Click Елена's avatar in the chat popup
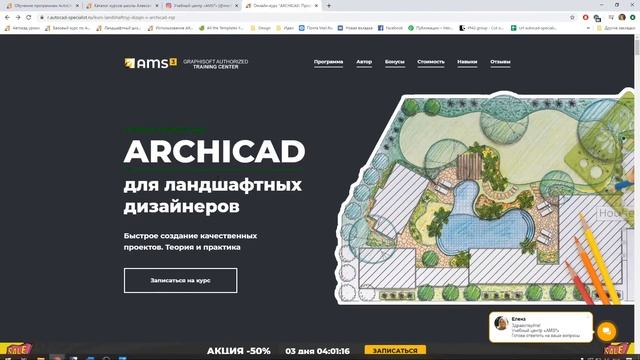Viewport: 640px width, 360px height. tap(501, 322)
